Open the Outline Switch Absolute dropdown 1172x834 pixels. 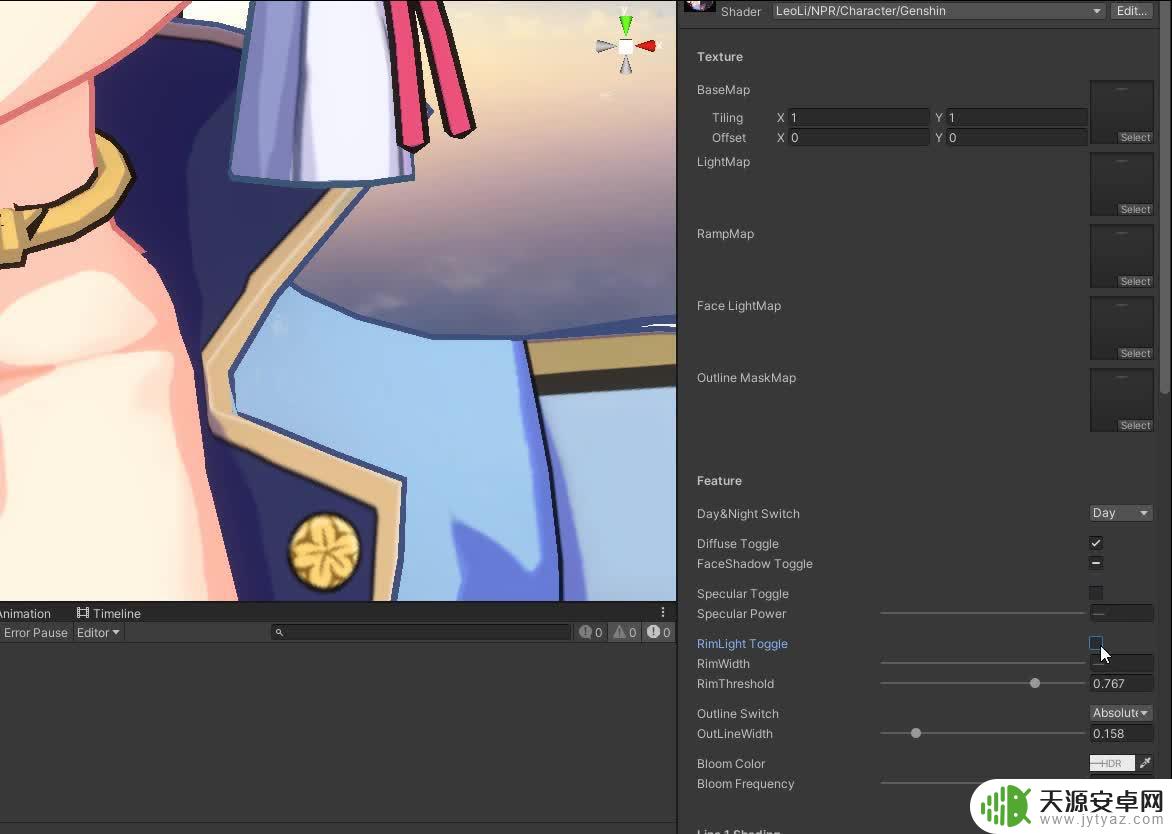(x=1120, y=712)
